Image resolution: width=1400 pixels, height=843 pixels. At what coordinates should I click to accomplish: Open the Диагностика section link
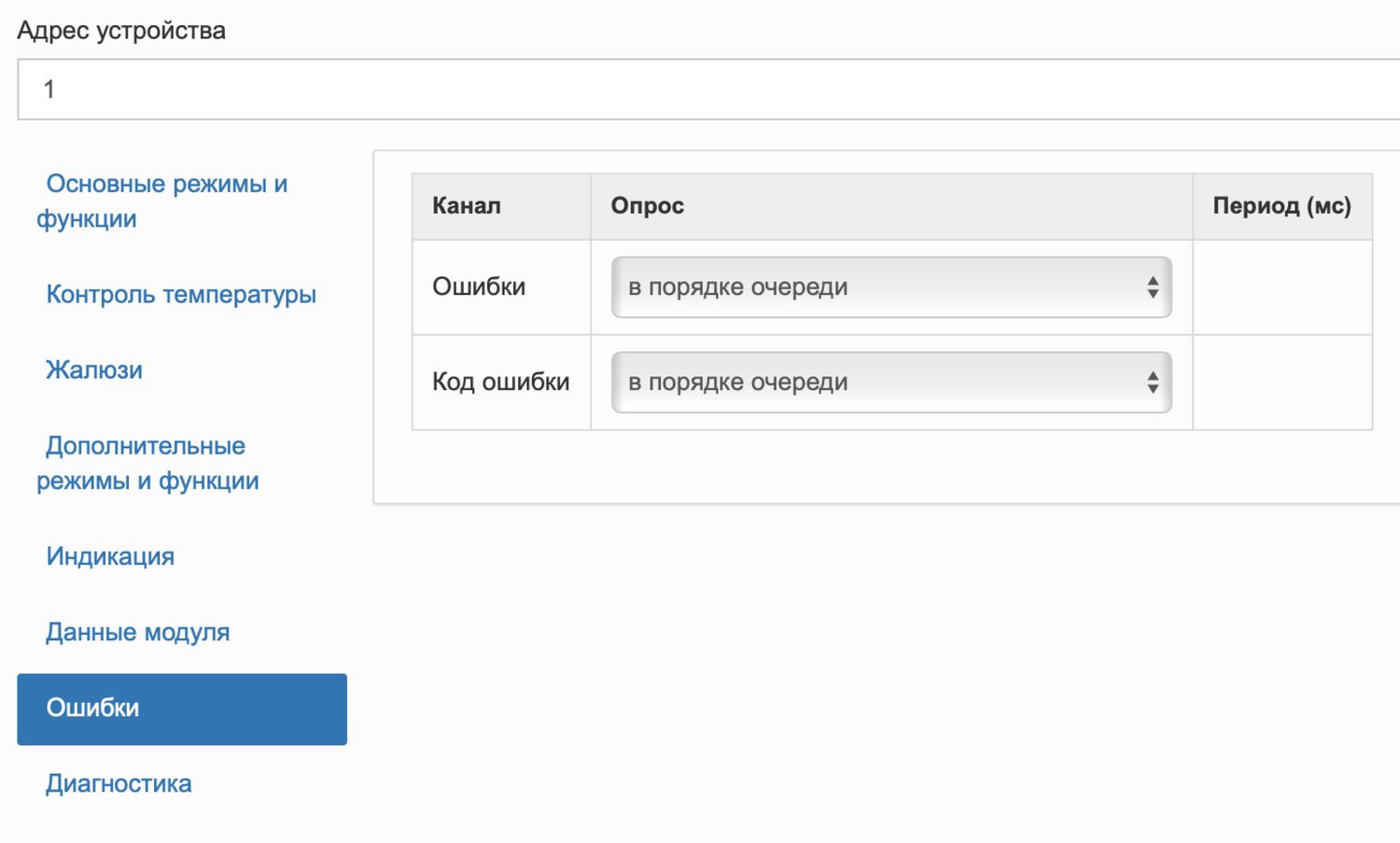coord(119,783)
